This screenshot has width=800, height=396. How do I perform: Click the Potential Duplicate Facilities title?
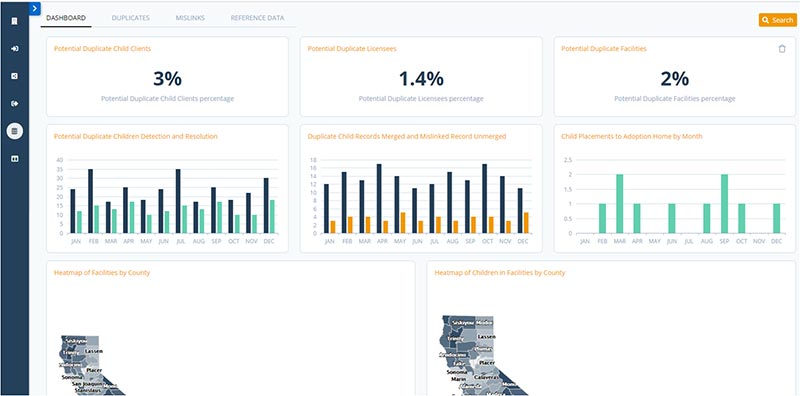point(604,49)
